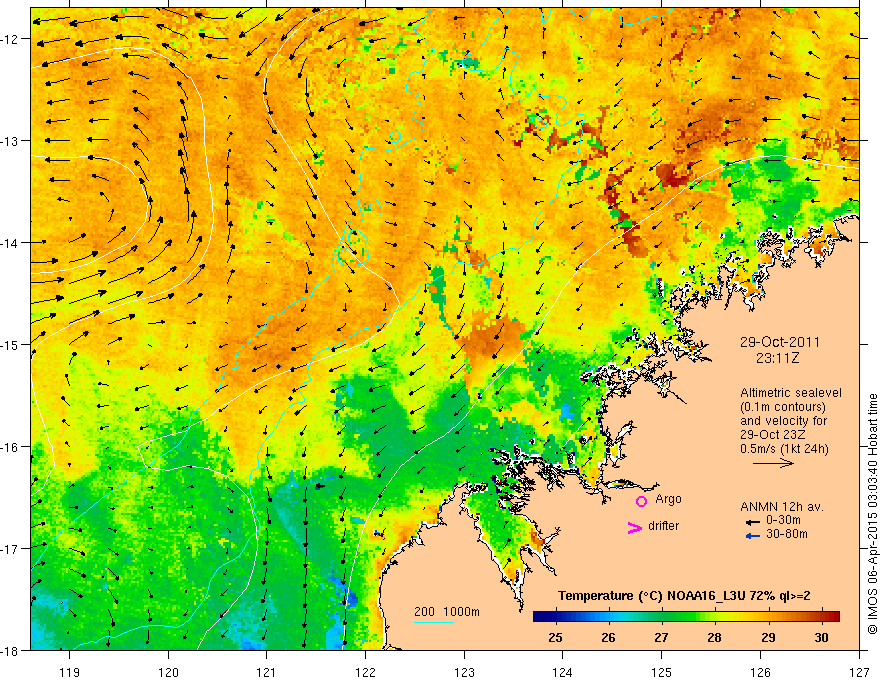The width and height of the screenshot is (880, 680).
Task: Click the '0.5m/s (1kt 24h)' text
Action: 784,449
